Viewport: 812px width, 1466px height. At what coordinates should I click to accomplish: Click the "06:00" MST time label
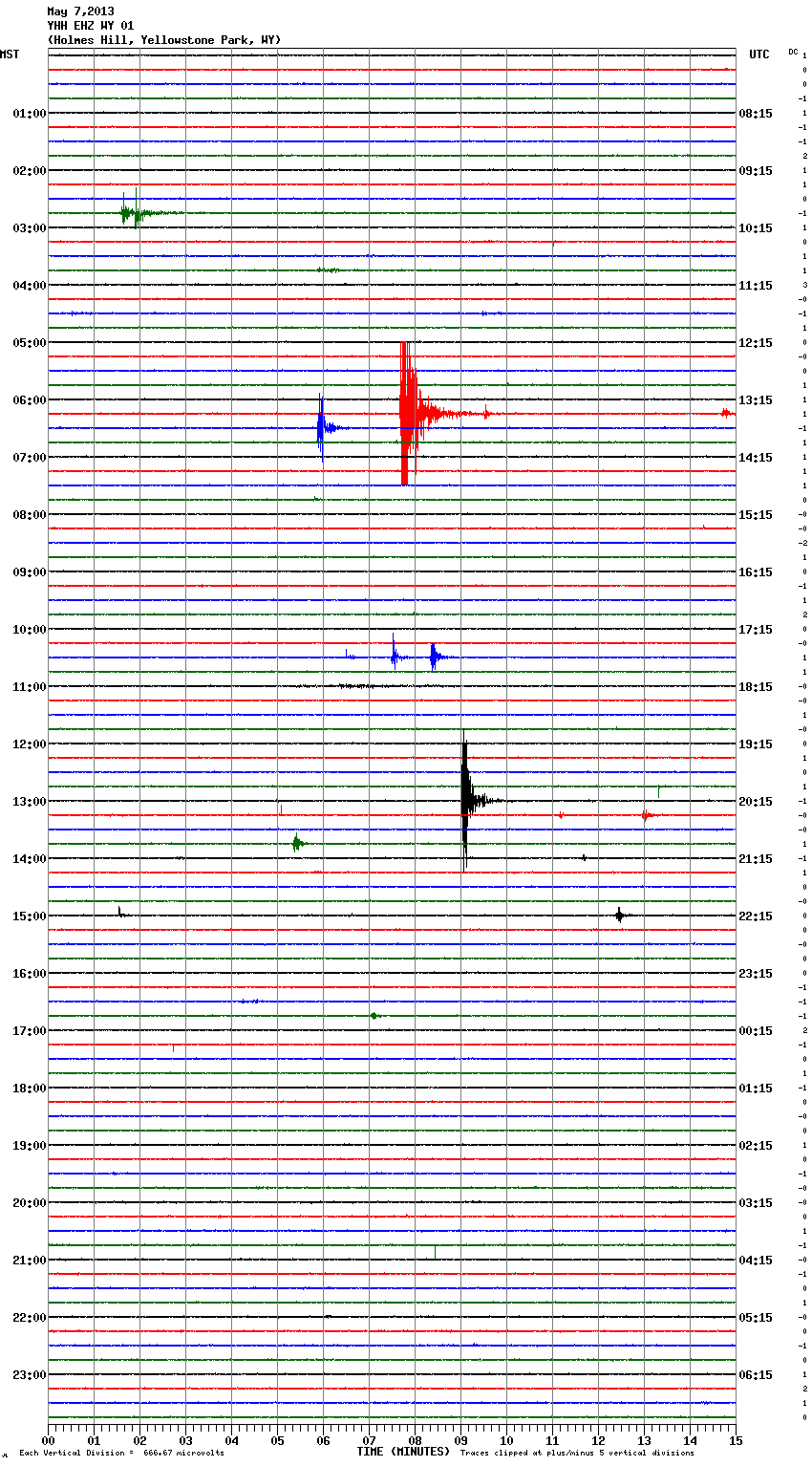pos(29,399)
